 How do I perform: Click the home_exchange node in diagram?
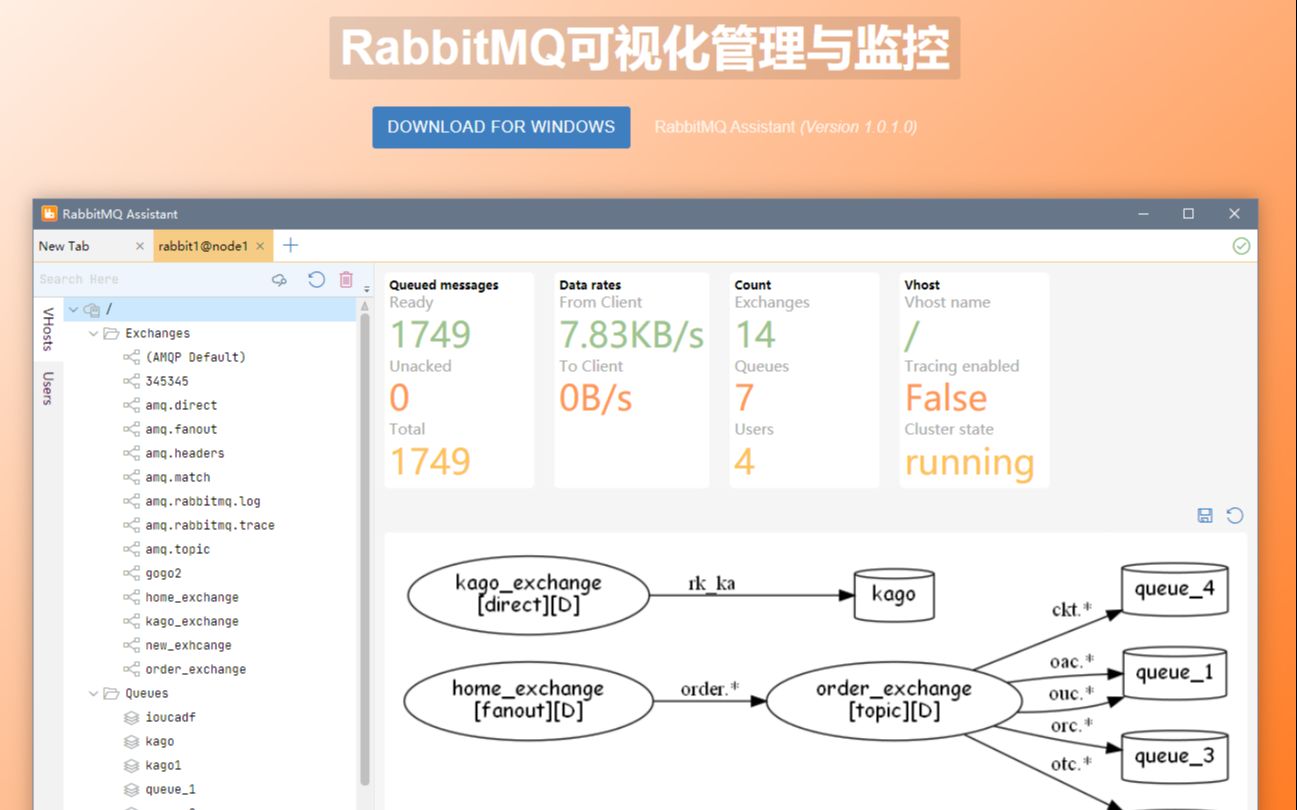point(528,700)
